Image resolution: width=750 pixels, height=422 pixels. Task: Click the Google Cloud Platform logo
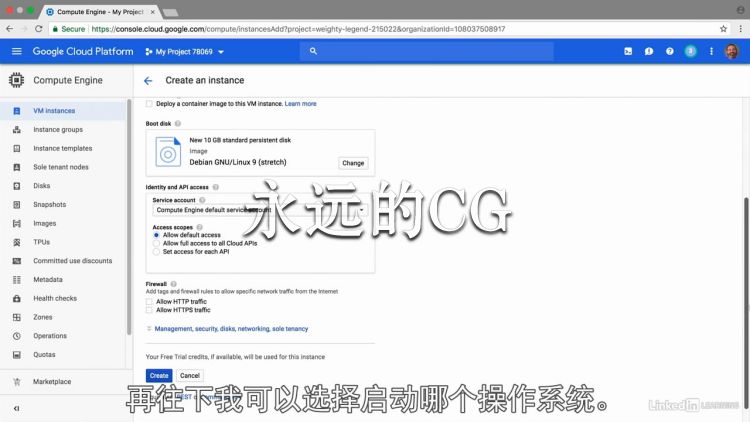point(83,51)
